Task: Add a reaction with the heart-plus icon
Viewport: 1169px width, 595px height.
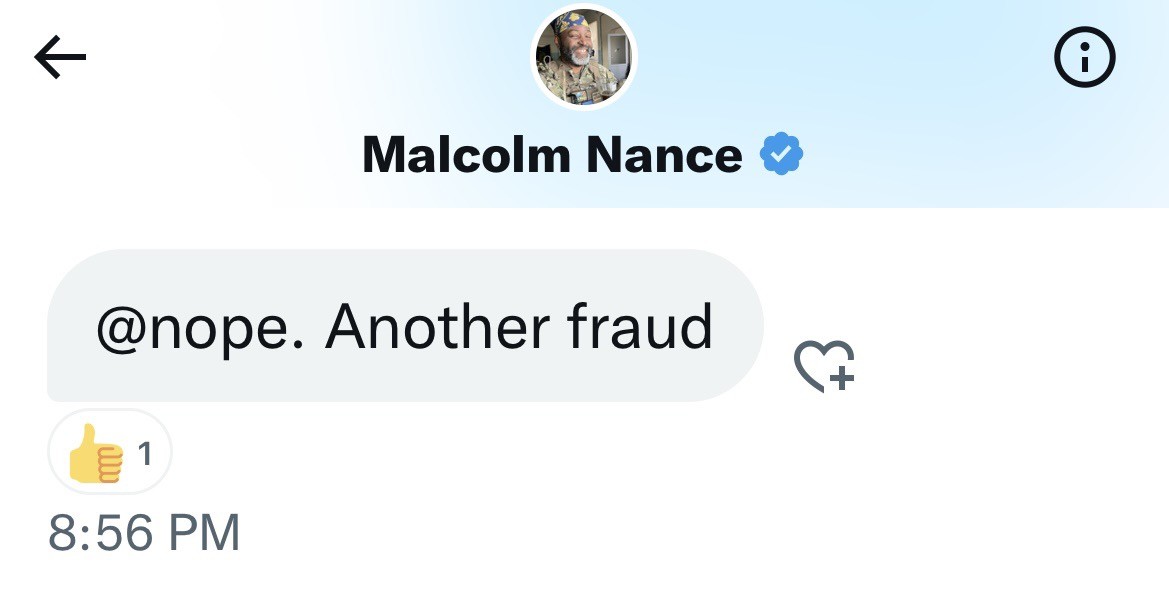Action: (x=825, y=365)
